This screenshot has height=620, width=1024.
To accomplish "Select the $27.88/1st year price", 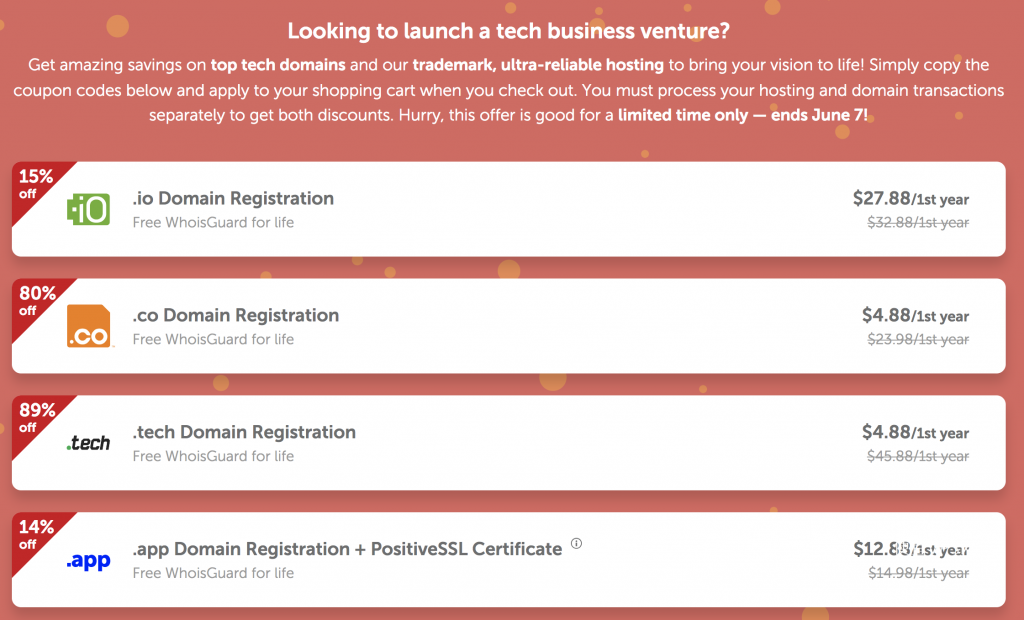I will click(x=911, y=198).
